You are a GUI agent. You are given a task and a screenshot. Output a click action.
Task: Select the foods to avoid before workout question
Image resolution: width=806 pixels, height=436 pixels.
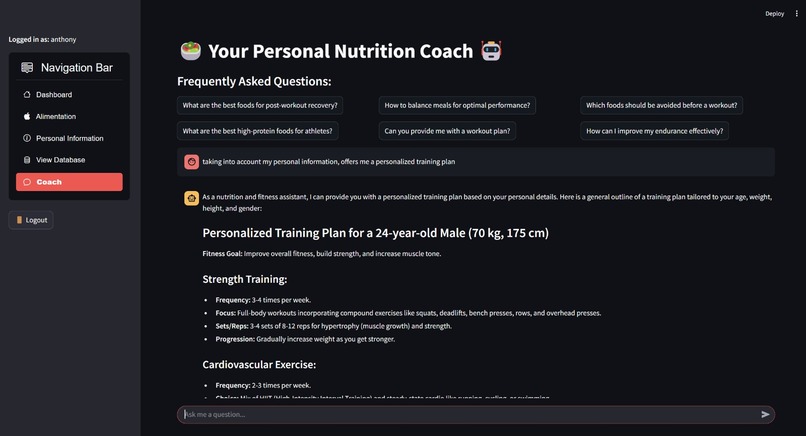pos(662,105)
